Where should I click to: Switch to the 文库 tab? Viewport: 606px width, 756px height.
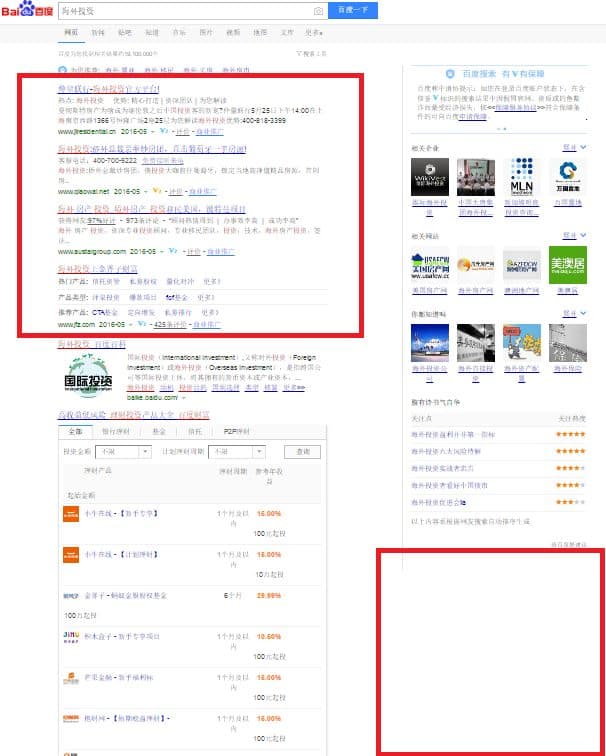click(x=287, y=32)
